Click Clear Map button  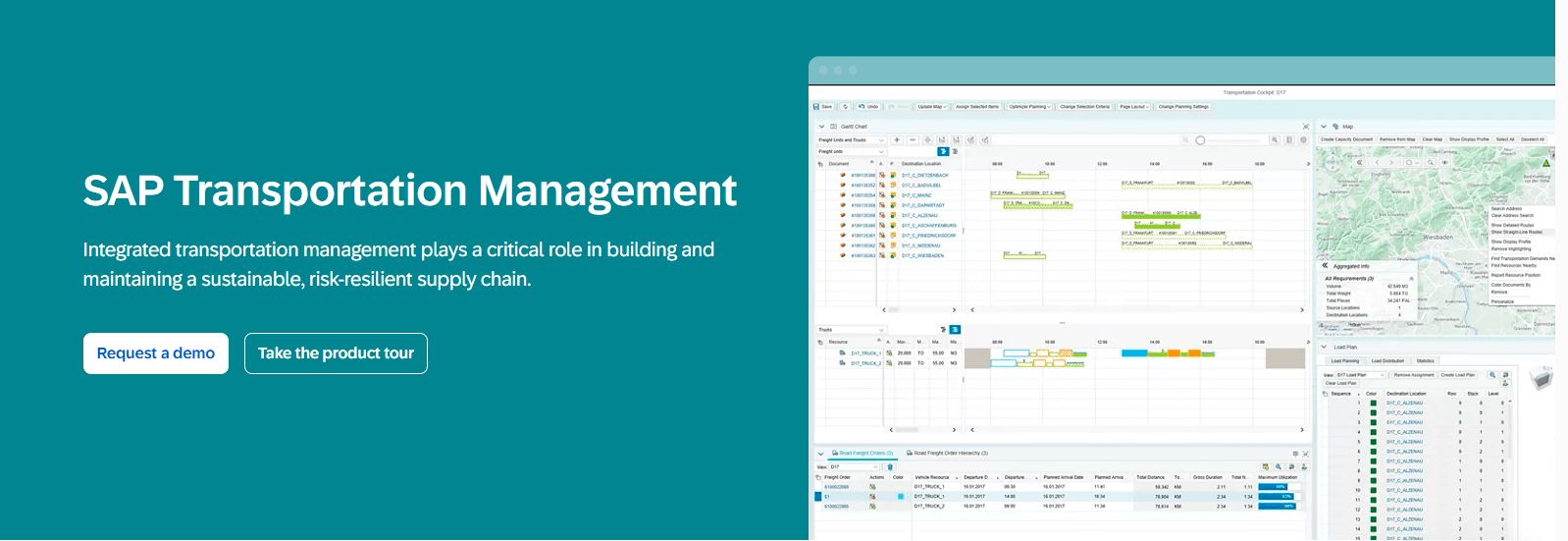(1433, 139)
